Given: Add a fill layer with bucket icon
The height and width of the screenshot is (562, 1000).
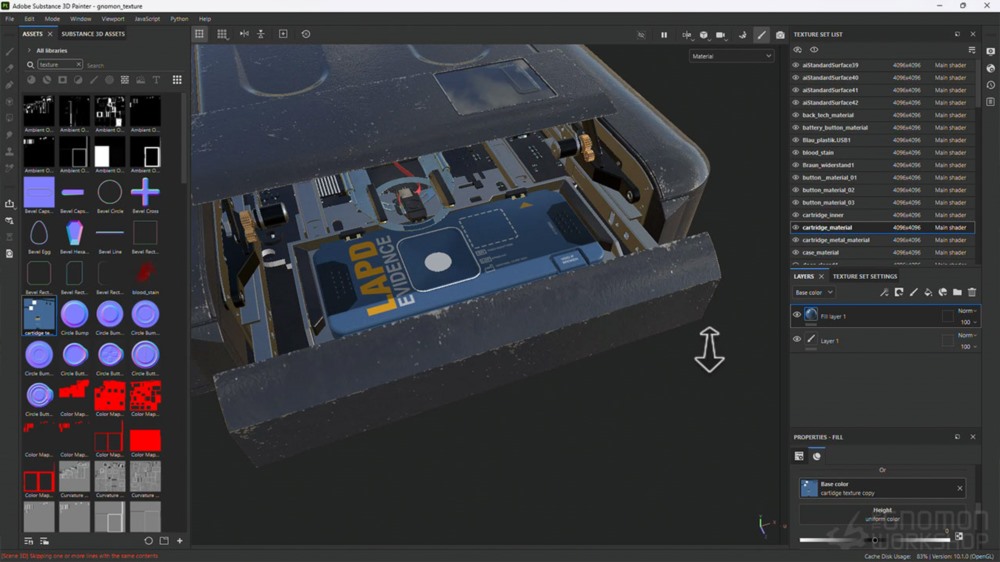Looking at the screenshot, I should tap(928, 292).
